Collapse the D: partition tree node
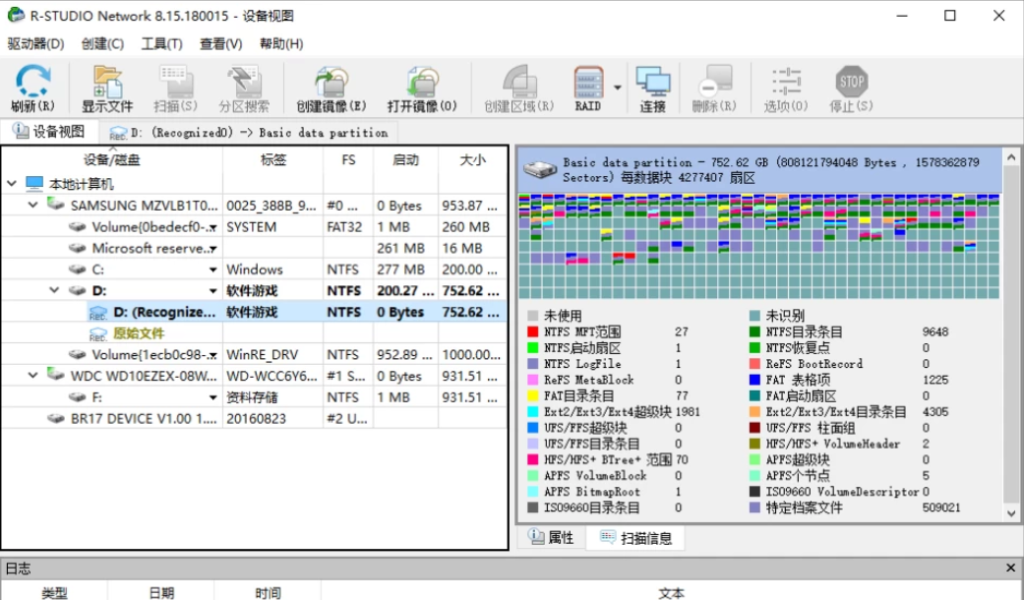 tap(54, 291)
